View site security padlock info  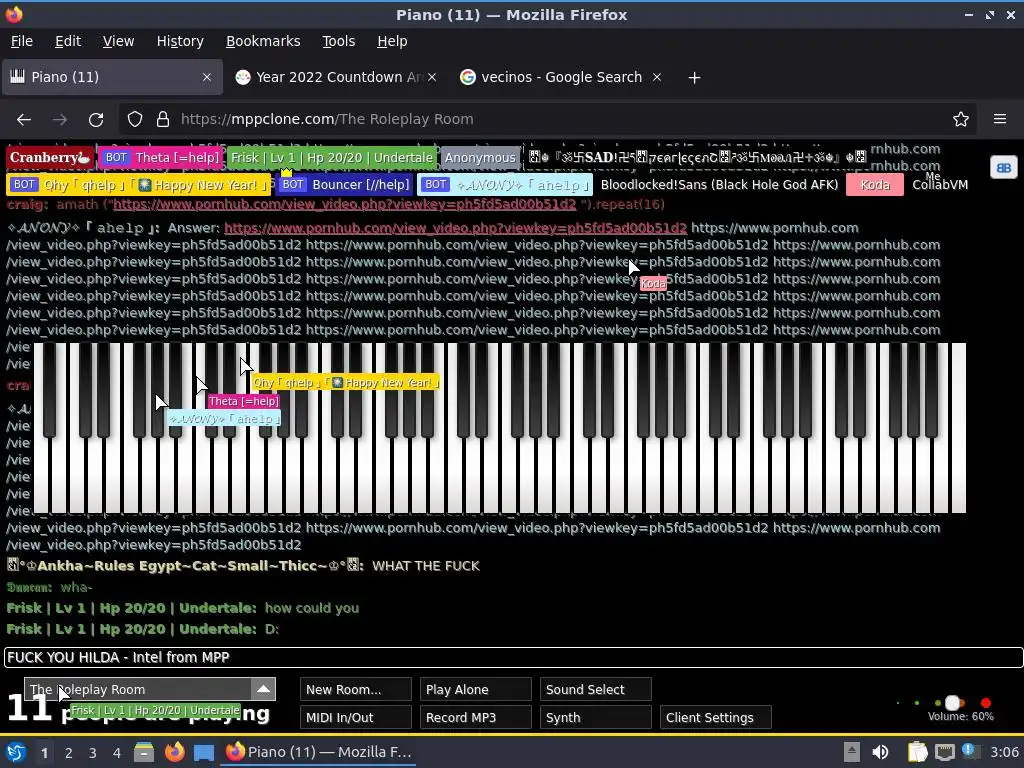coord(163,120)
